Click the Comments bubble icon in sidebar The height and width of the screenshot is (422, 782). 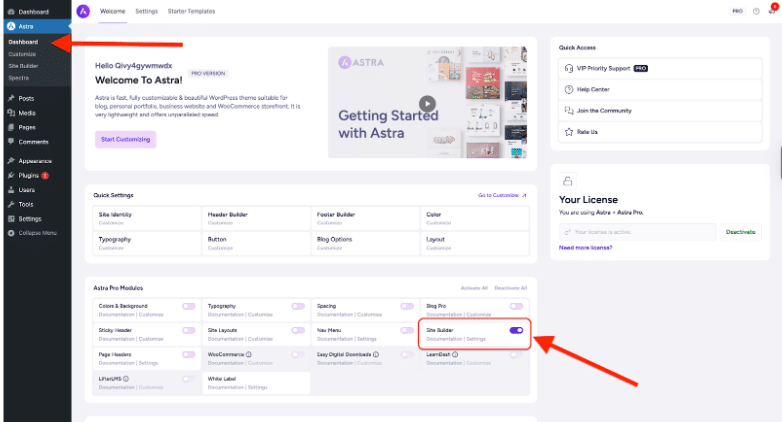pyautogui.click(x=11, y=142)
